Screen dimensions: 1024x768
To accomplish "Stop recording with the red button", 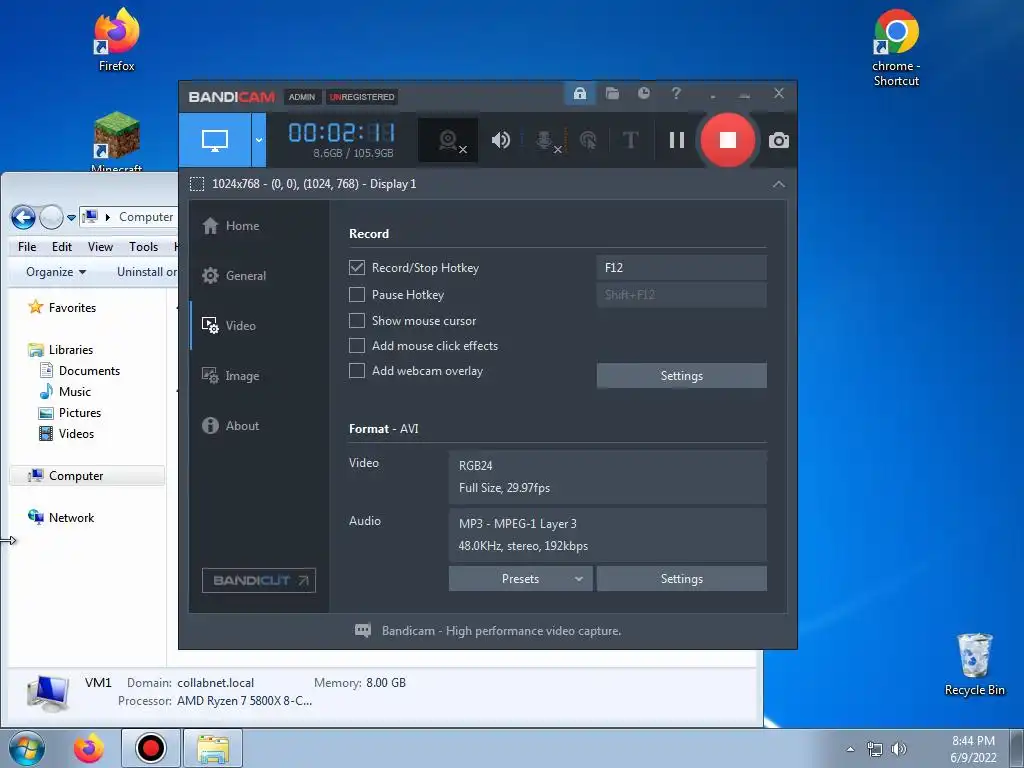I will (x=728, y=140).
